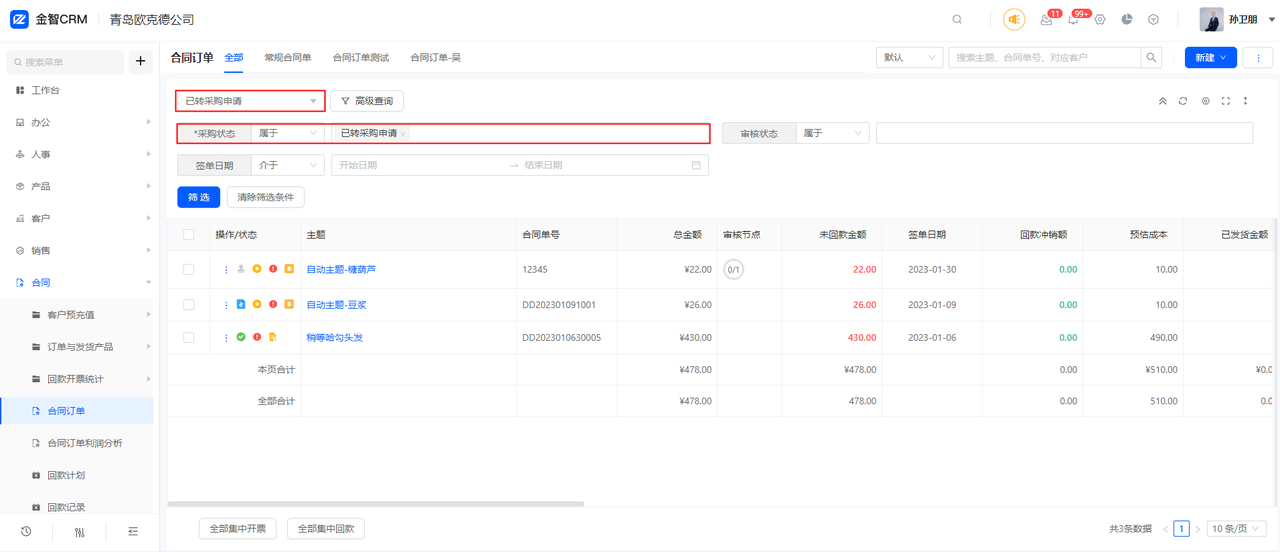Image resolution: width=1280 pixels, height=552 pixels.
Task: Click the search magnifier beside the contract search box
Action: click(x=1152, y=58)
